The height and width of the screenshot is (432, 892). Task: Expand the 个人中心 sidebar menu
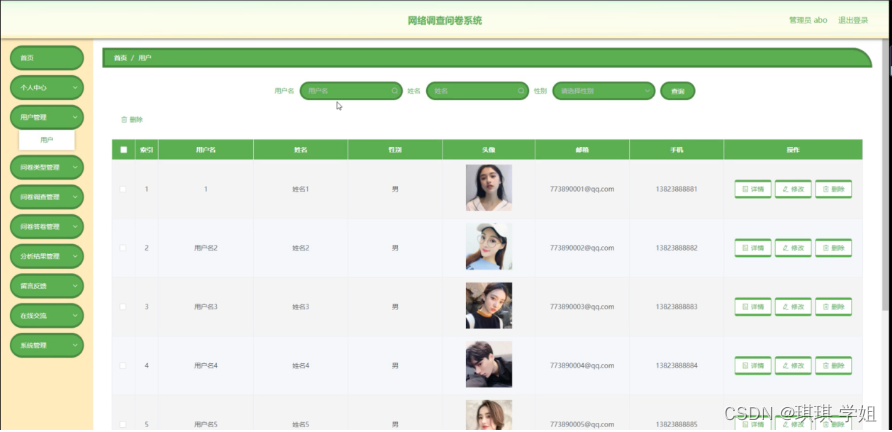(x=47, y=88)
